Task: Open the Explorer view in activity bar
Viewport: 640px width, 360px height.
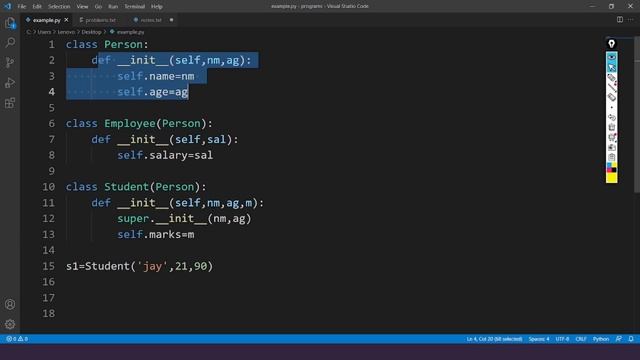Action: tap(10, 23)
